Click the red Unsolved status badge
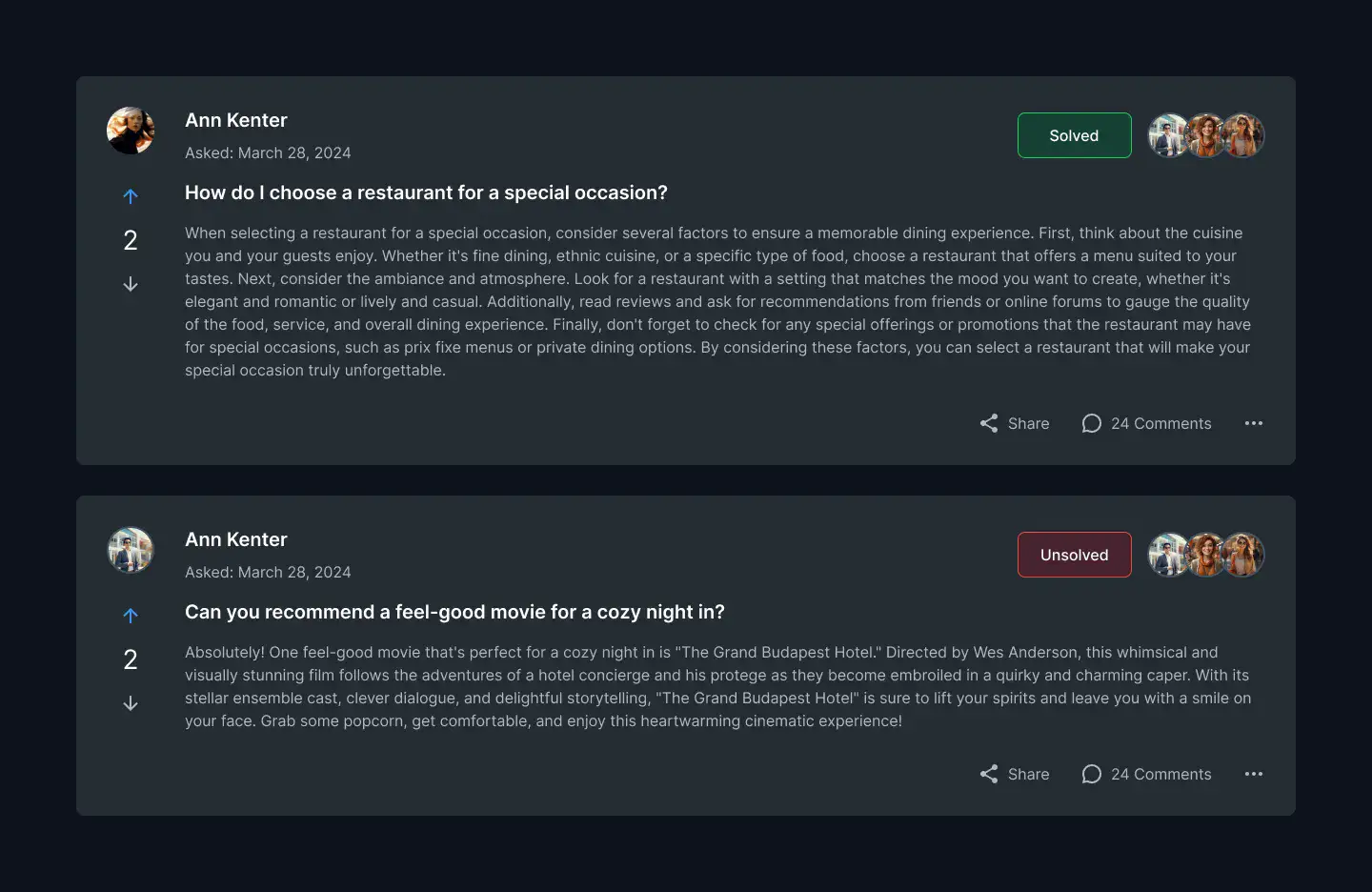The width and height of the screenshot is (1372, 892). click(x=1075, y=555)
